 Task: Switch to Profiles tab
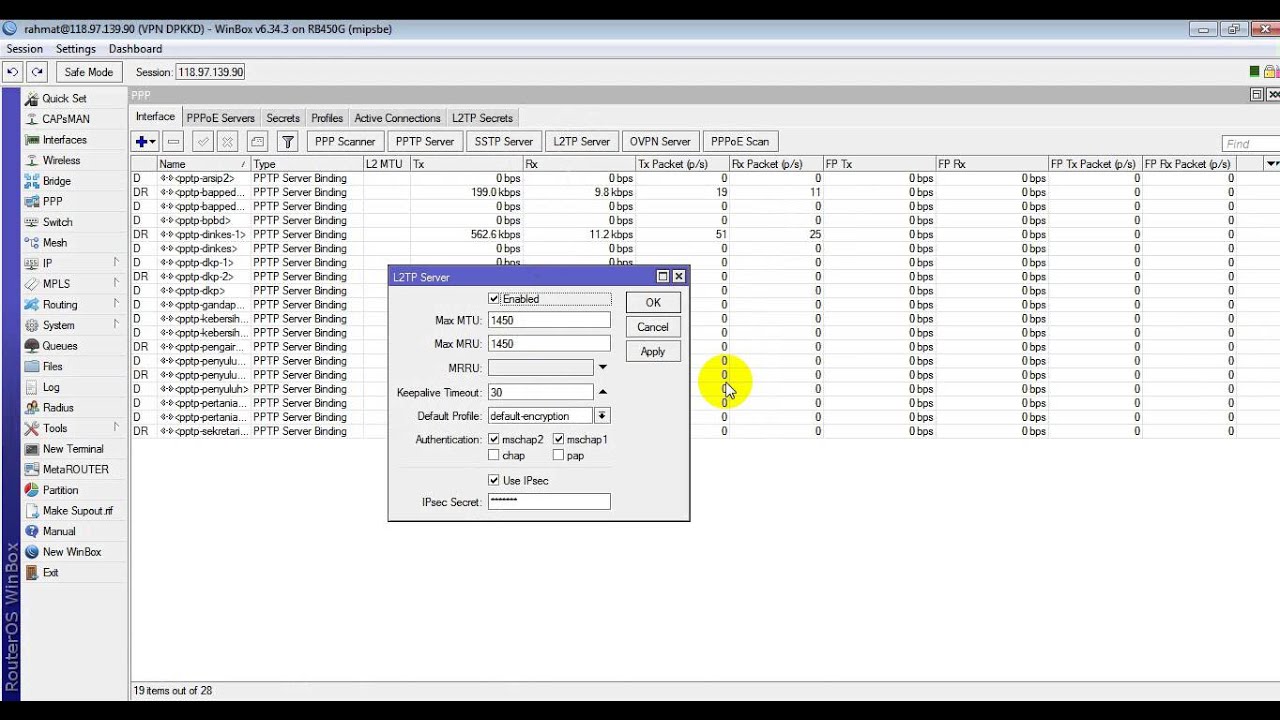[327, 118]
